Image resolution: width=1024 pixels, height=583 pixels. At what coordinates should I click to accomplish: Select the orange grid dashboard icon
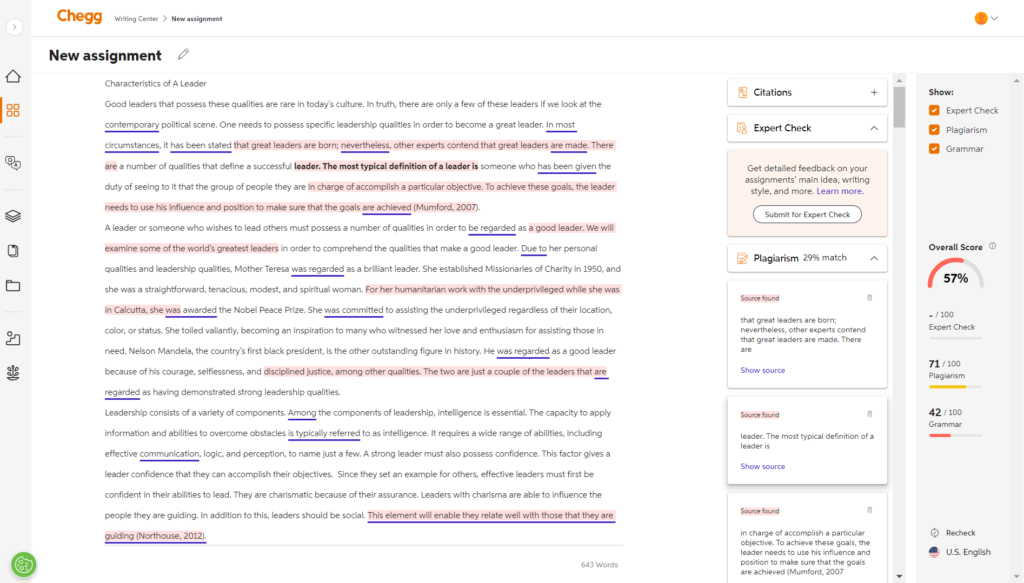click(13, 112)
